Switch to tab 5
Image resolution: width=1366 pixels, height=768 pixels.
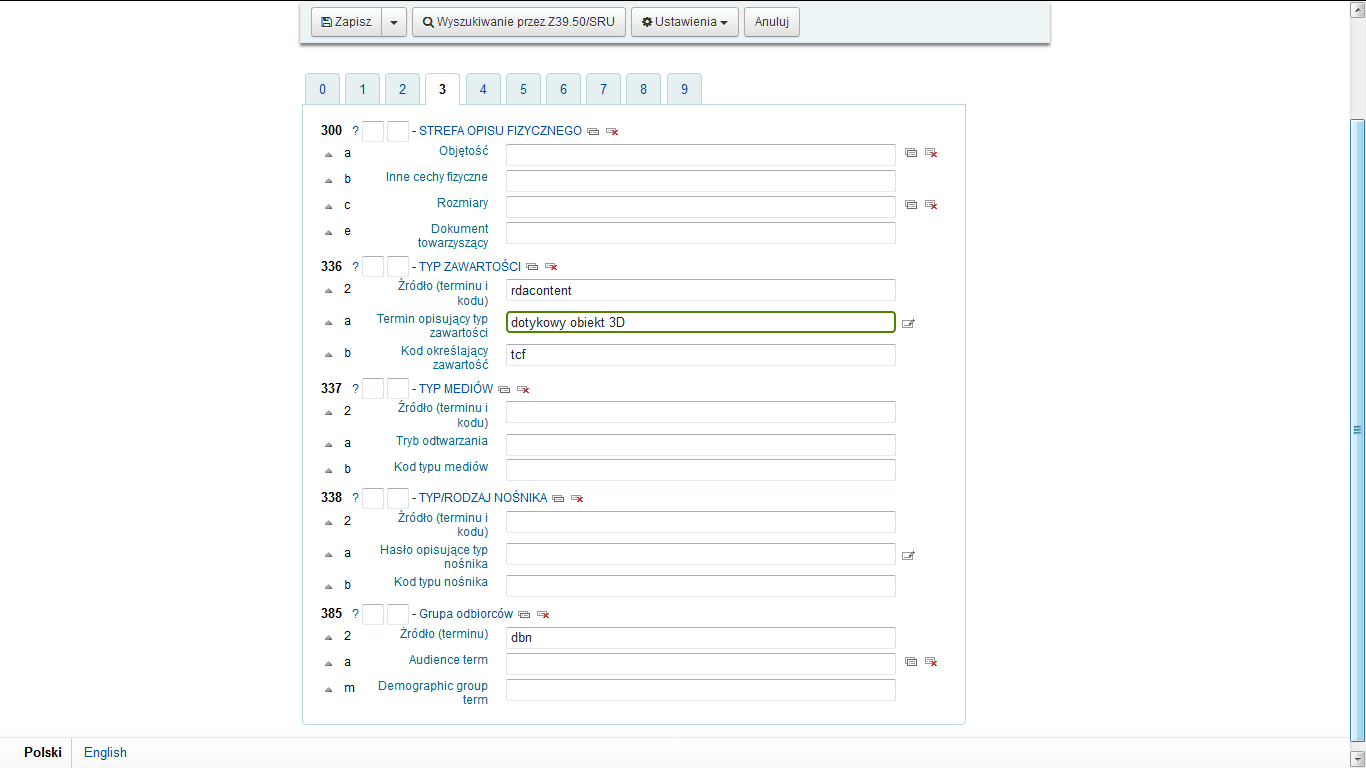point(523,89)
